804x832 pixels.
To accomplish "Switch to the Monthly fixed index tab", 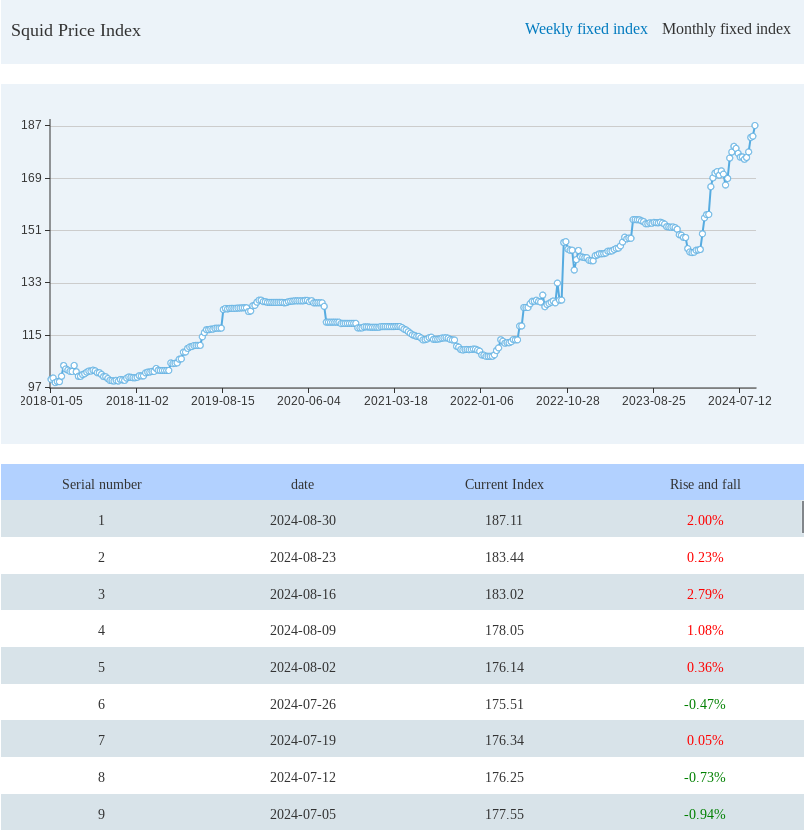I will (x=726, y=29).
